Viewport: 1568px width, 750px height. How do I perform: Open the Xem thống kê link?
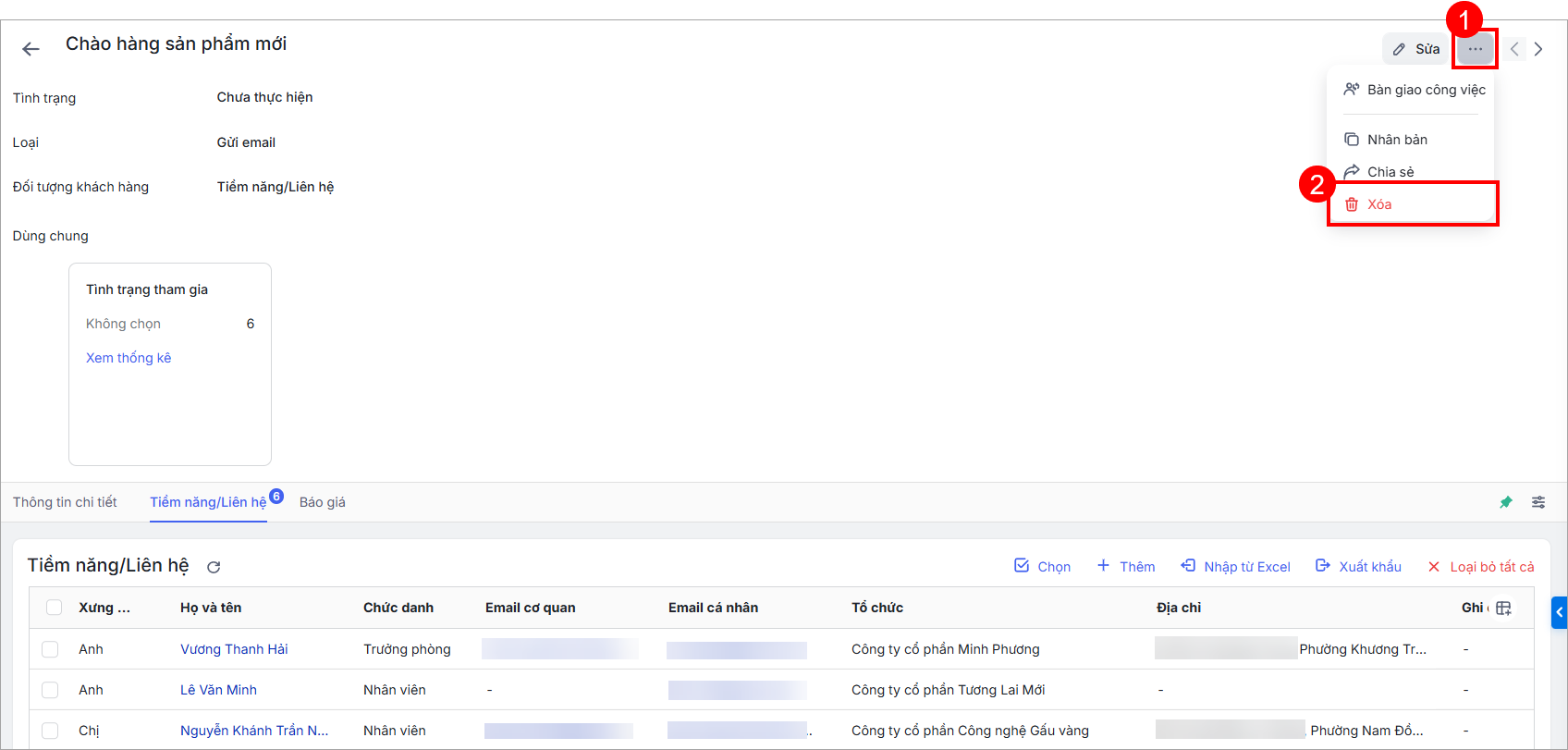129,358
